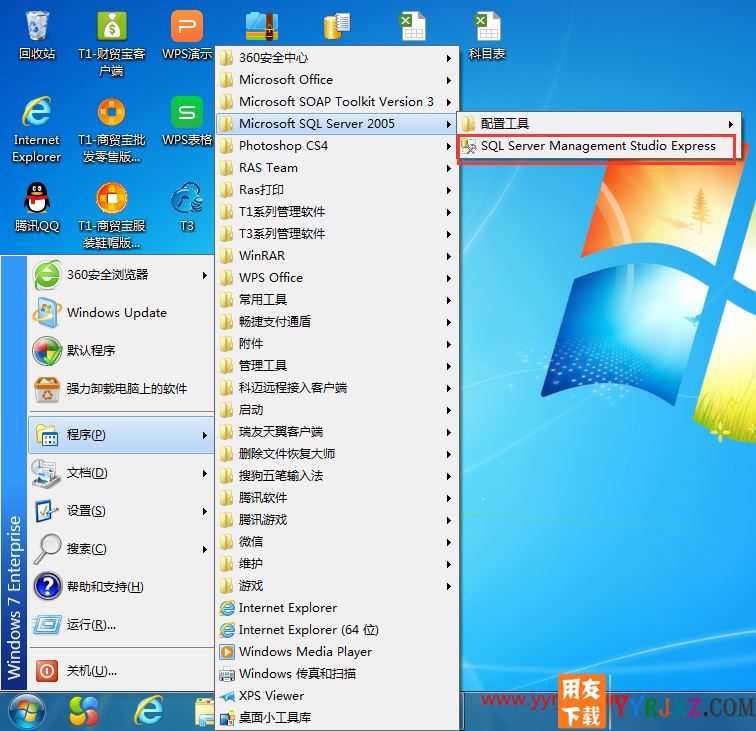Expand the 设置(S) submenu
The image size is (756, 731).
[122, 511]
